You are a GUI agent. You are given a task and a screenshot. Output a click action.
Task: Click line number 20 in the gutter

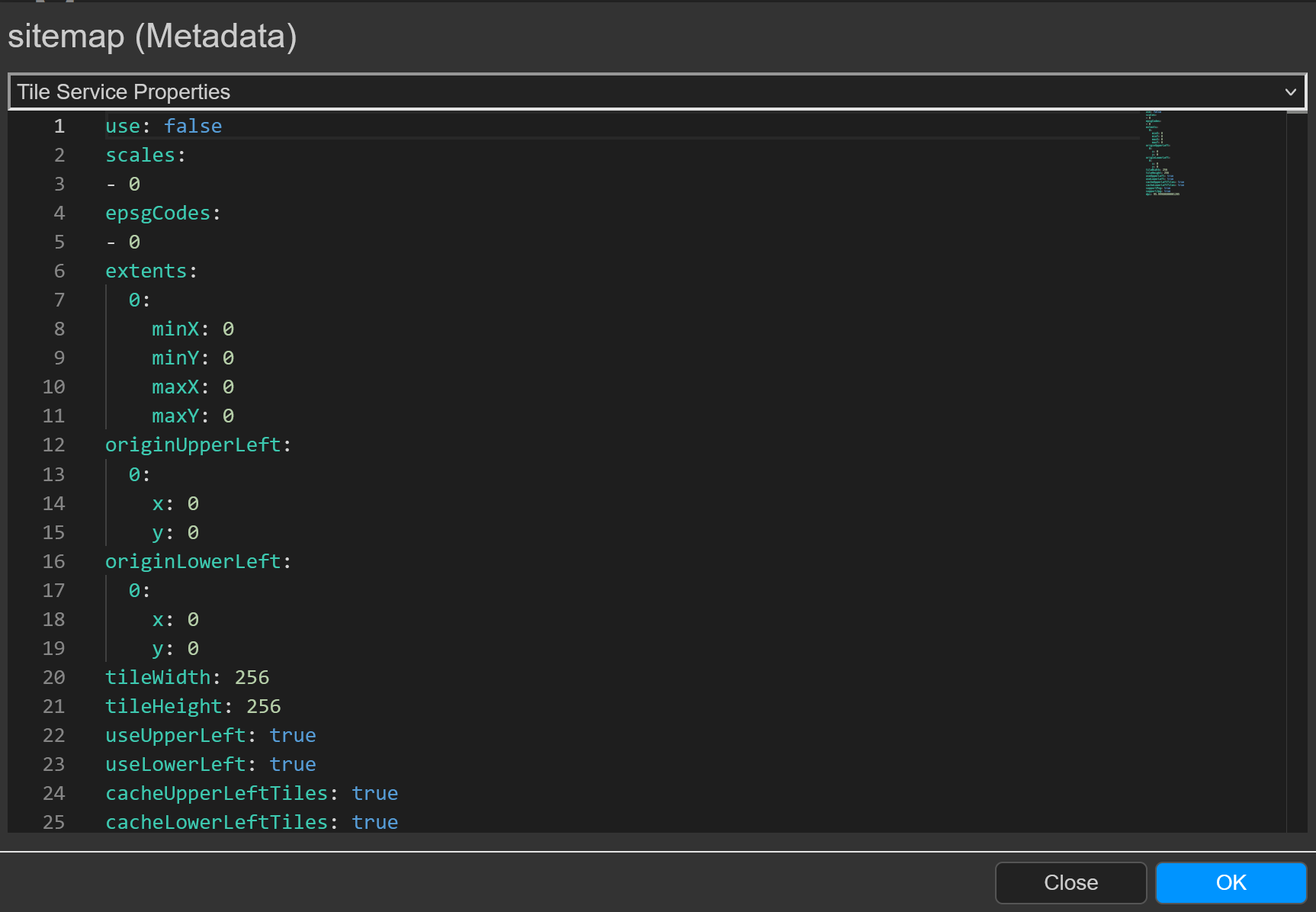click(53, 677)
